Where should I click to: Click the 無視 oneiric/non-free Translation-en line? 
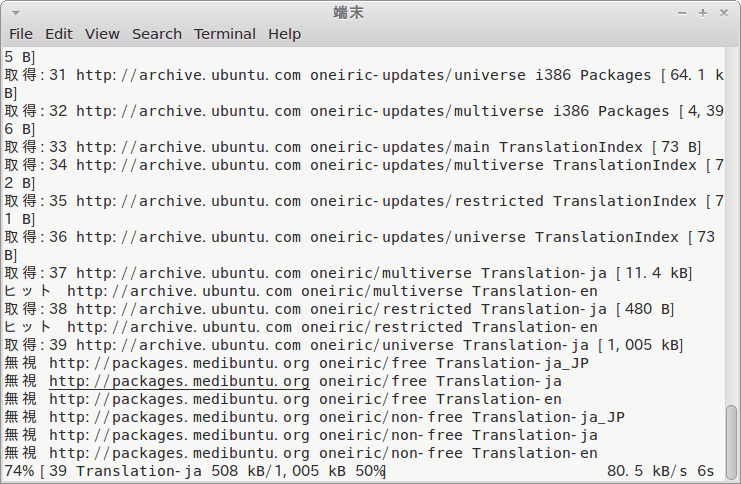coord(301,453)
